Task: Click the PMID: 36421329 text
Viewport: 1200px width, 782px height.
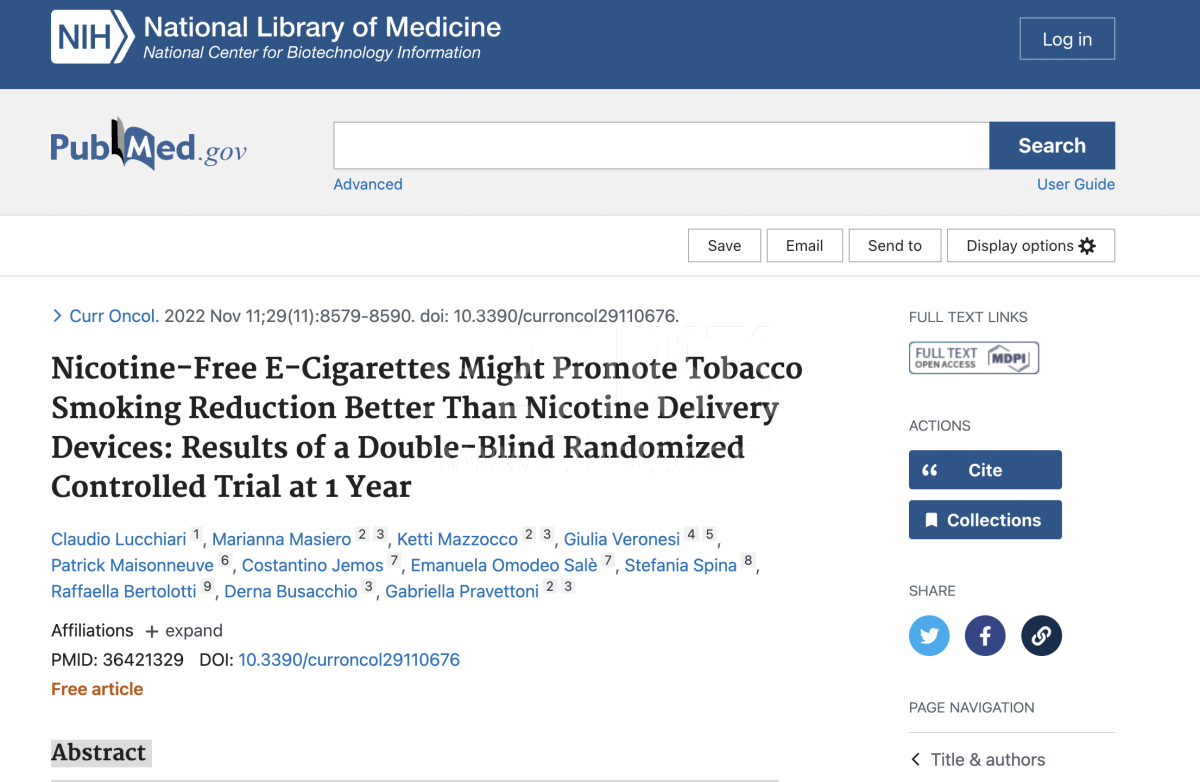Action: (117, 660)
